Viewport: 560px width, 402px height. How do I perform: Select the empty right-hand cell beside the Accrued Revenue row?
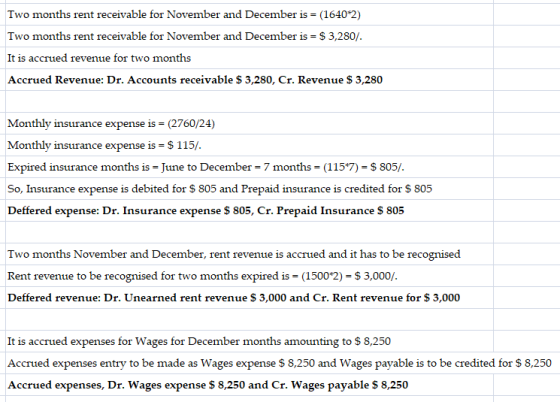pos(527,80)
